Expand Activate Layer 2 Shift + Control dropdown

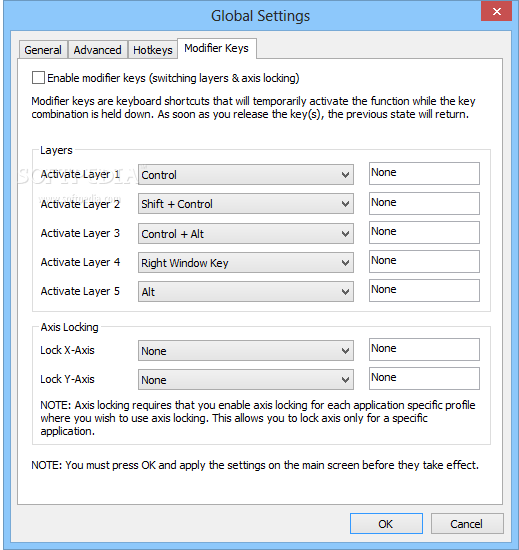point(245,204)
